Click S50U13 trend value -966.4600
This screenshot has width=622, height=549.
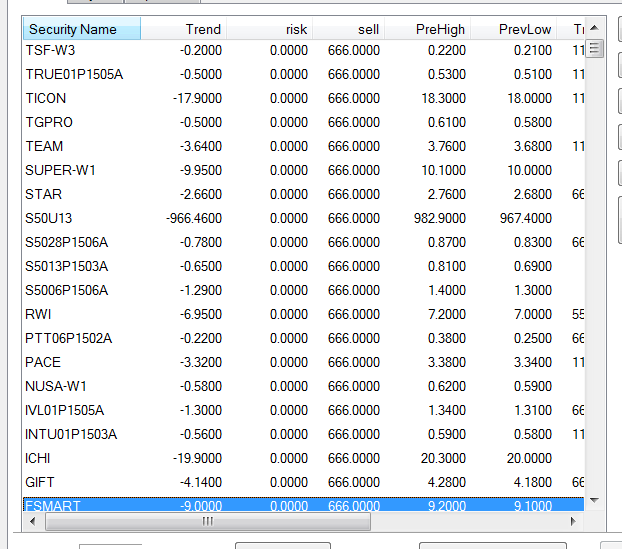tap(194, 218)
